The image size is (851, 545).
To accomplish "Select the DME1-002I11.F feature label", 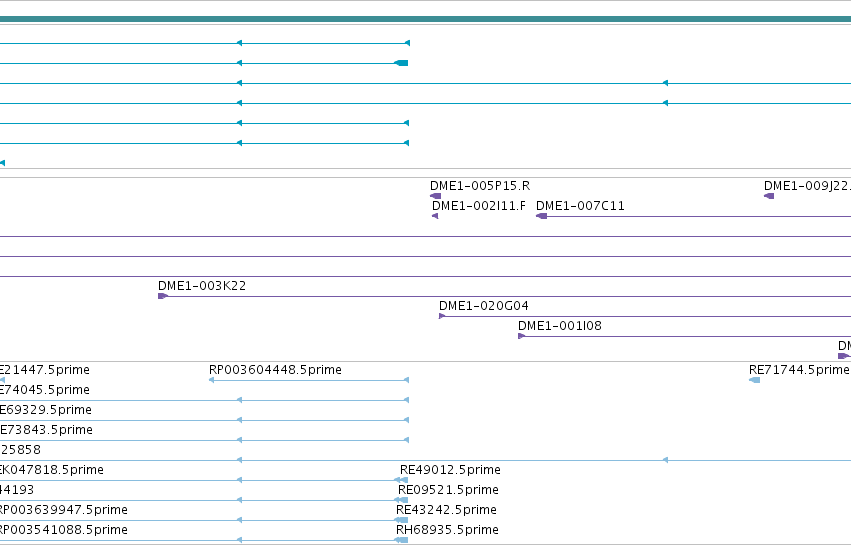I will (x=479, y=206).
